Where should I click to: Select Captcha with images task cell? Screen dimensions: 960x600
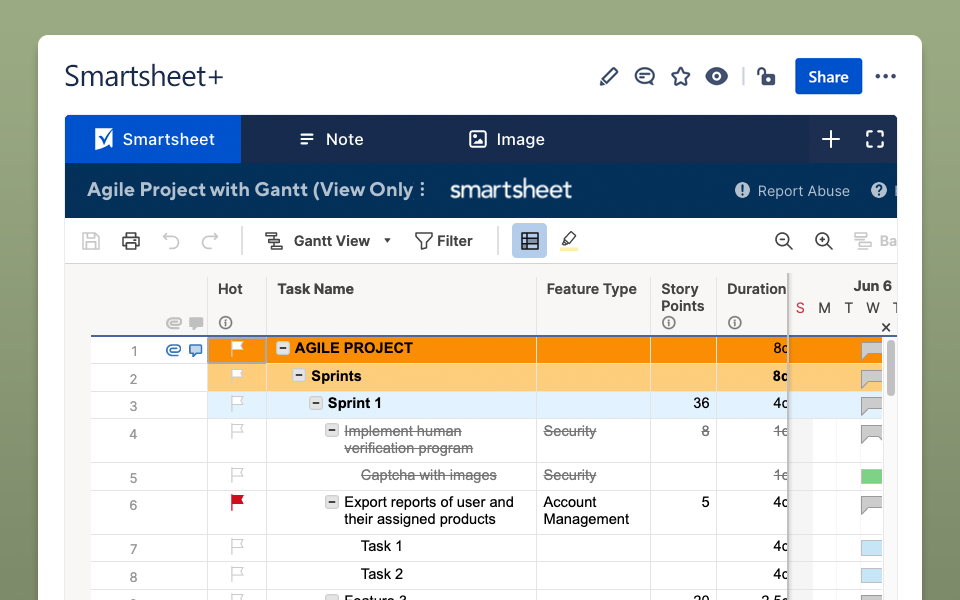tap(402, 476)
